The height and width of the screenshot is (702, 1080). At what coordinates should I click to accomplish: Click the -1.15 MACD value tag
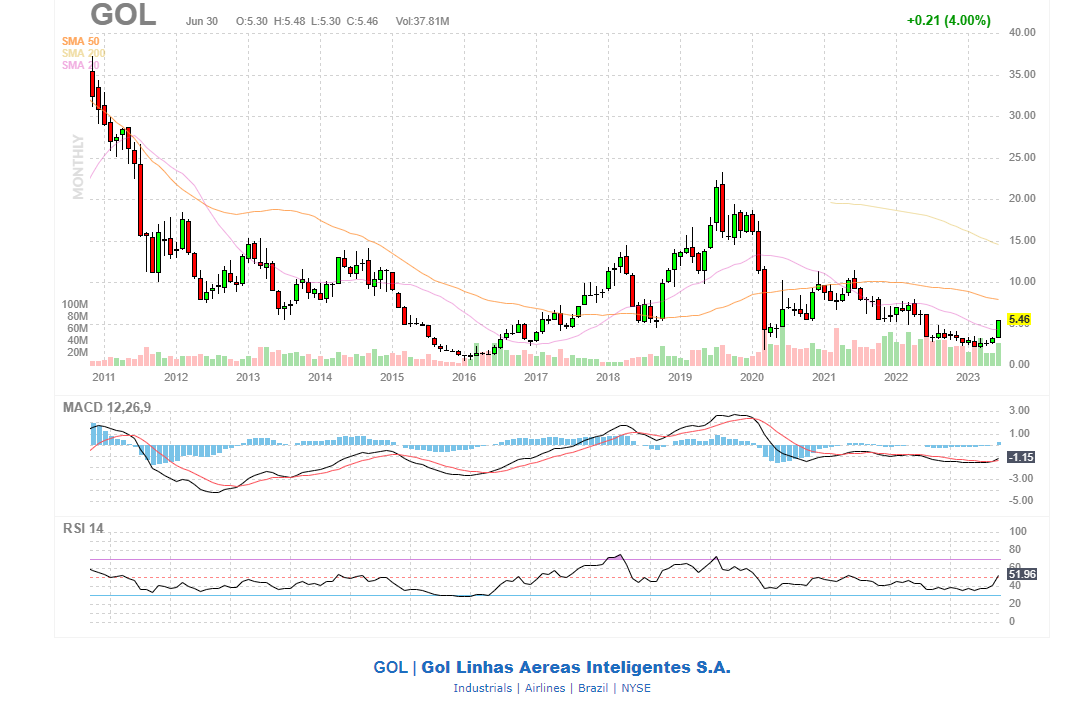point(1020,457)
